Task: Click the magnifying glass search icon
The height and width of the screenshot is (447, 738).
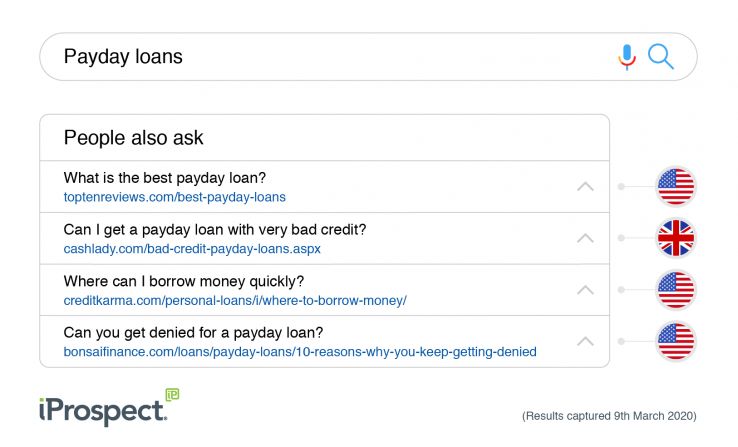Action: [661, 56]
